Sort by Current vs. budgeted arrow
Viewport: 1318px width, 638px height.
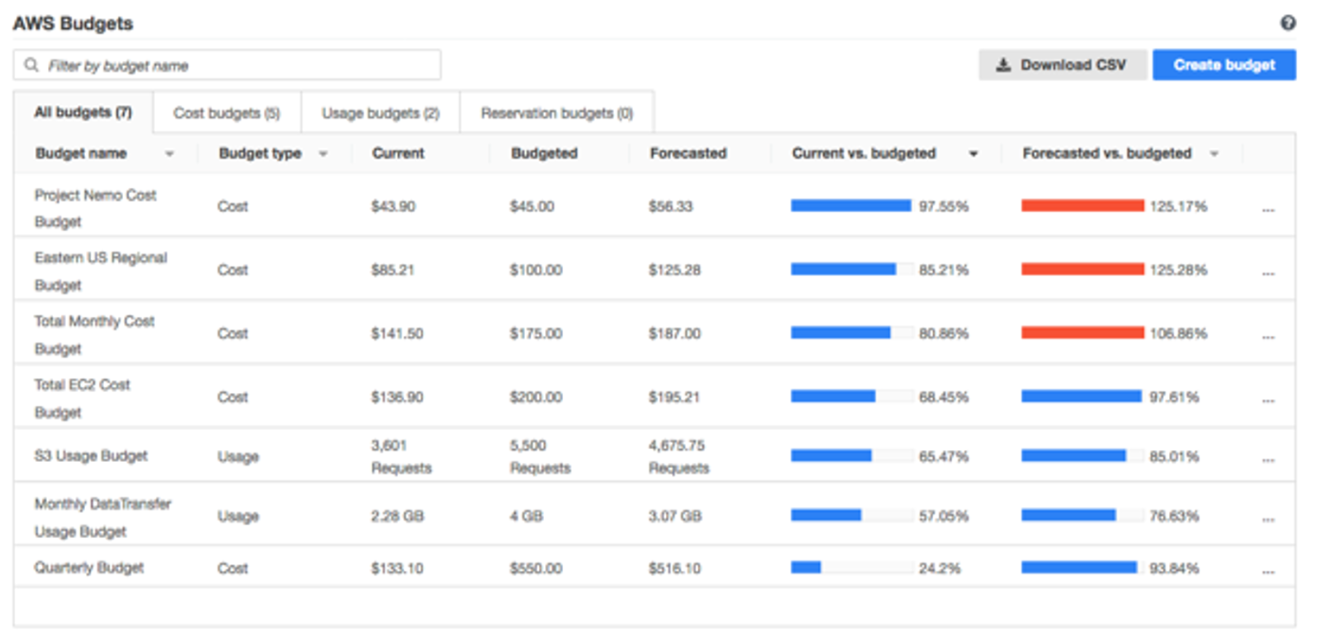click(973, 154)
